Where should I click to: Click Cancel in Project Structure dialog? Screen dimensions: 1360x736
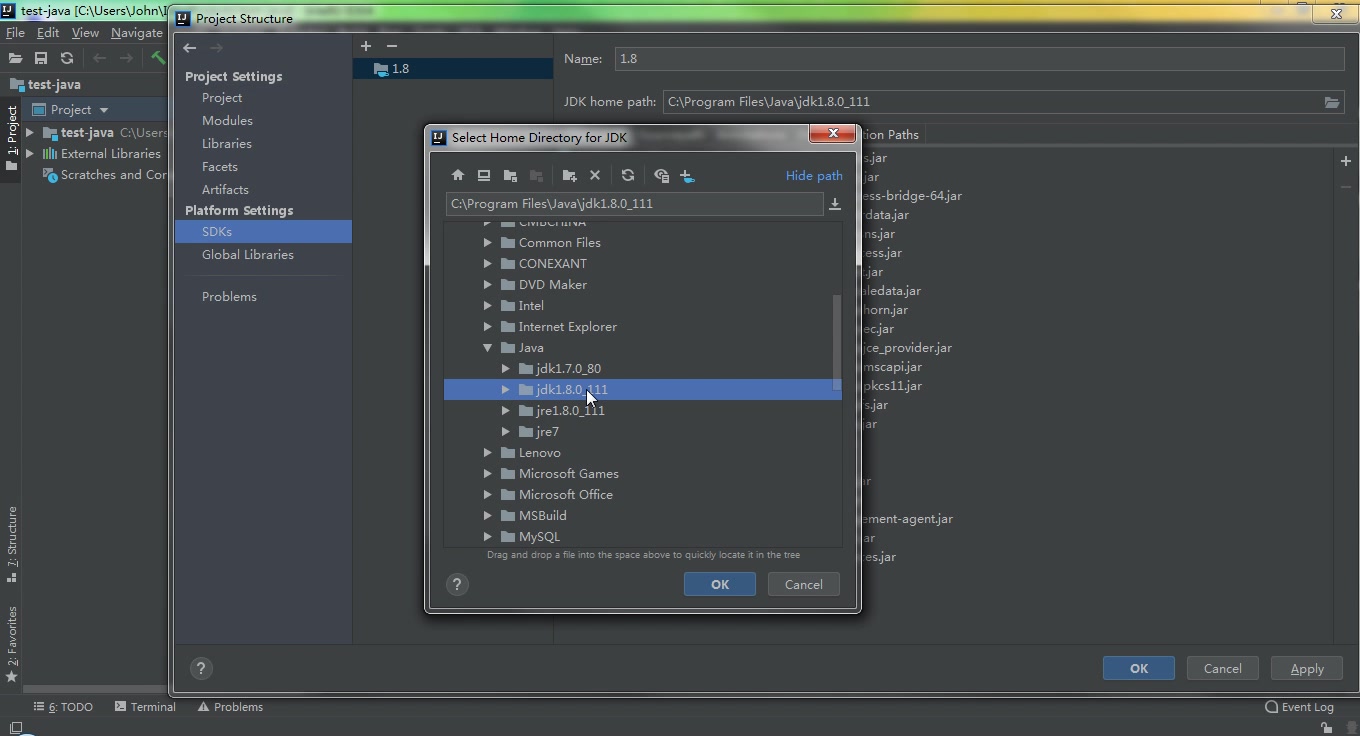[x=1223, y=669]
